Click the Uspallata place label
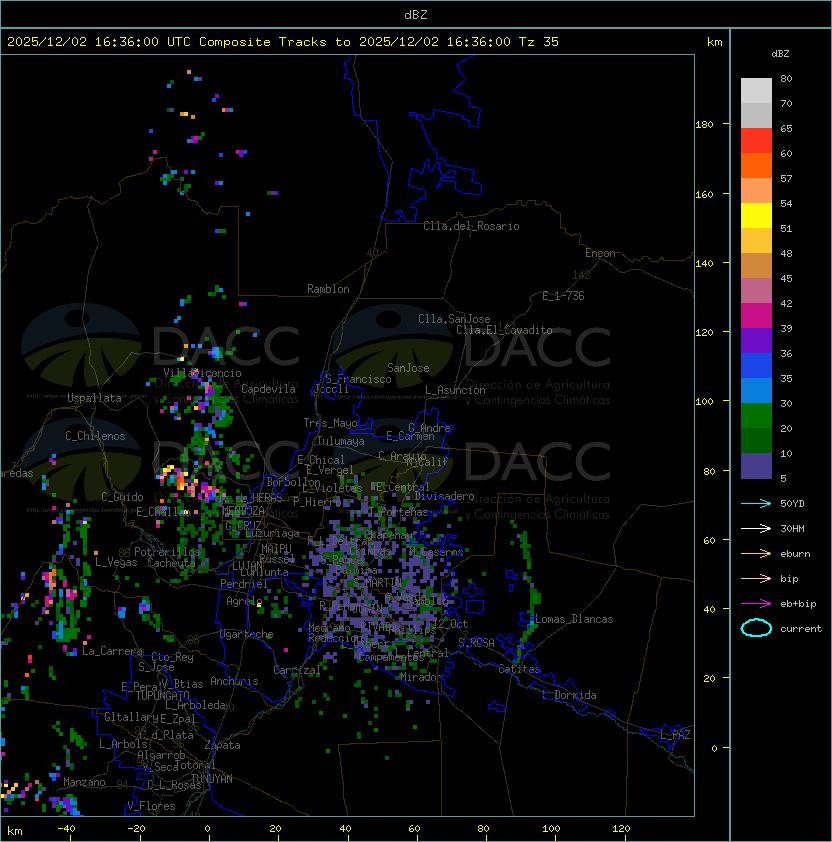 (x=94, y=398)
